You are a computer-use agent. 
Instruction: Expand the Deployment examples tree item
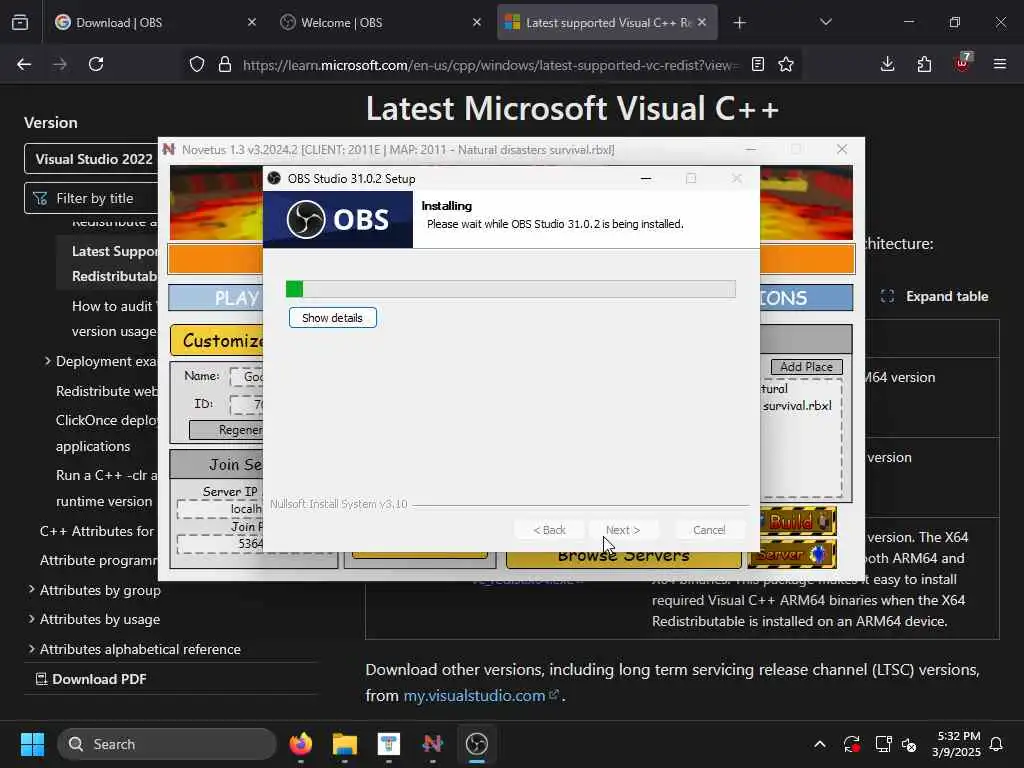[47, 360]
